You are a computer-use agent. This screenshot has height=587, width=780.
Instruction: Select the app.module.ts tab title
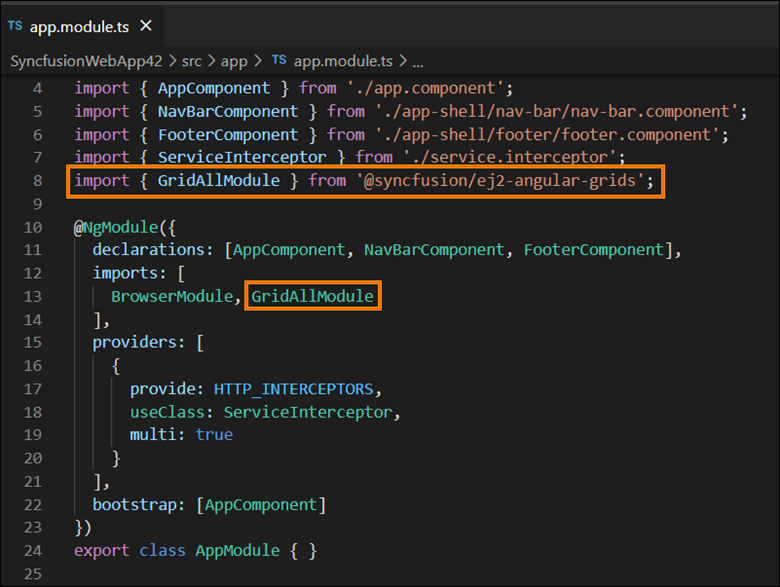tap(82, 24)
